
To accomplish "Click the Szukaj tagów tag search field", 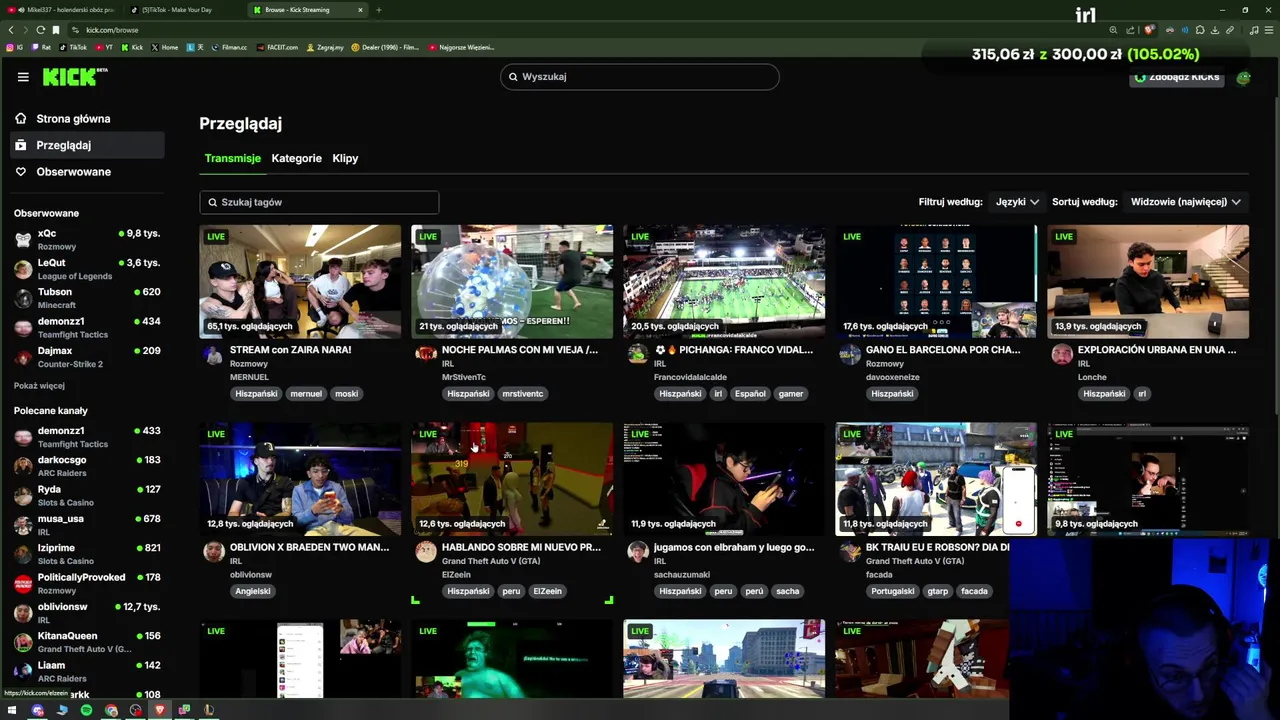I will tap(319, 202).
